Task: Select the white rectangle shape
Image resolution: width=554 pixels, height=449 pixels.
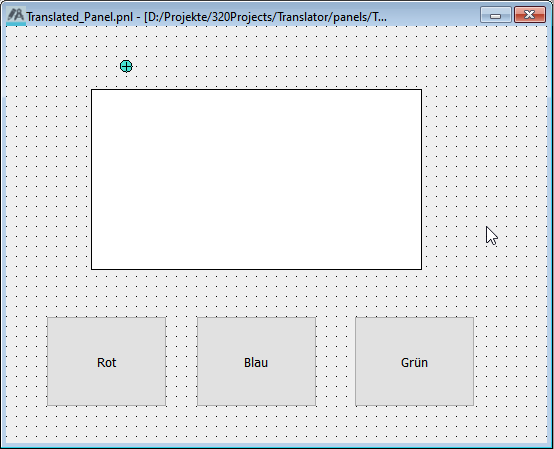Action: [x=256, y=179]
